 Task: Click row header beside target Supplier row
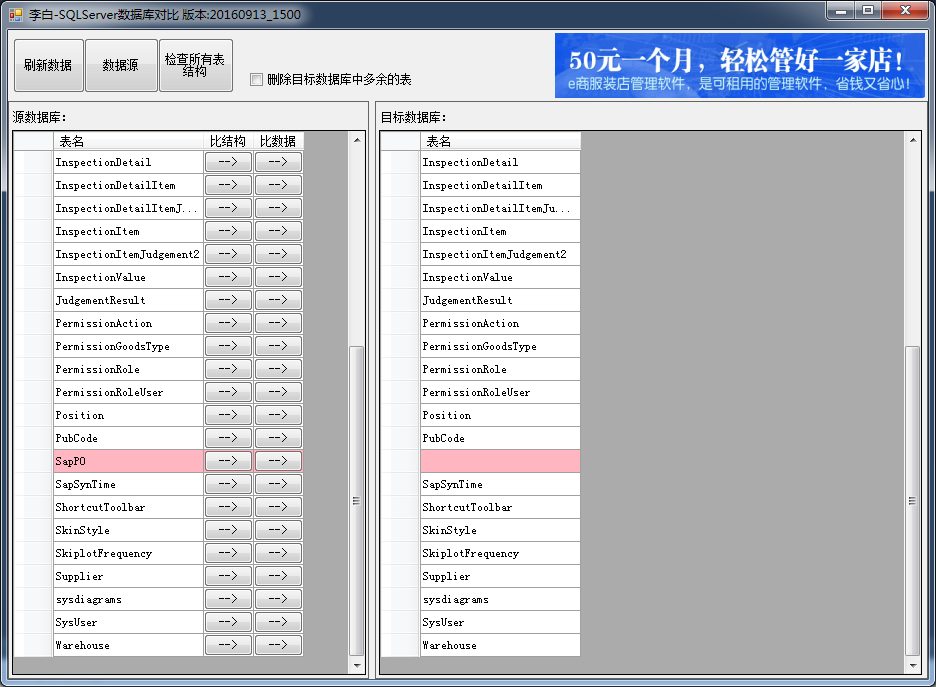[401, 577]
